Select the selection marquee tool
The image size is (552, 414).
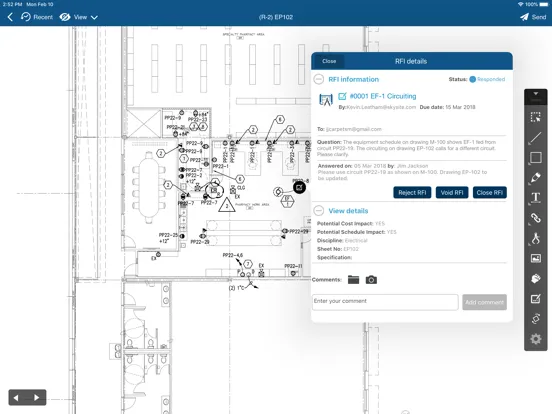tap(535, 117)
